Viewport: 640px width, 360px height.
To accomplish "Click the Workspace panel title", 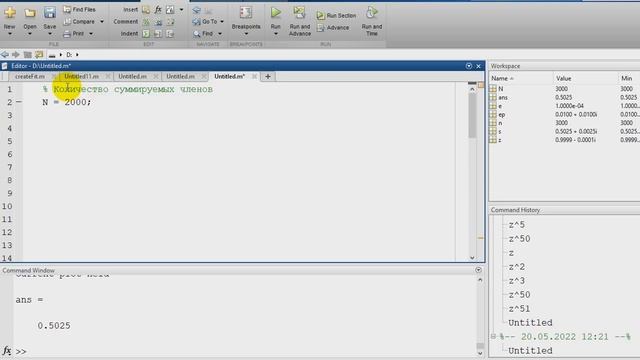I will coord(505,66).
